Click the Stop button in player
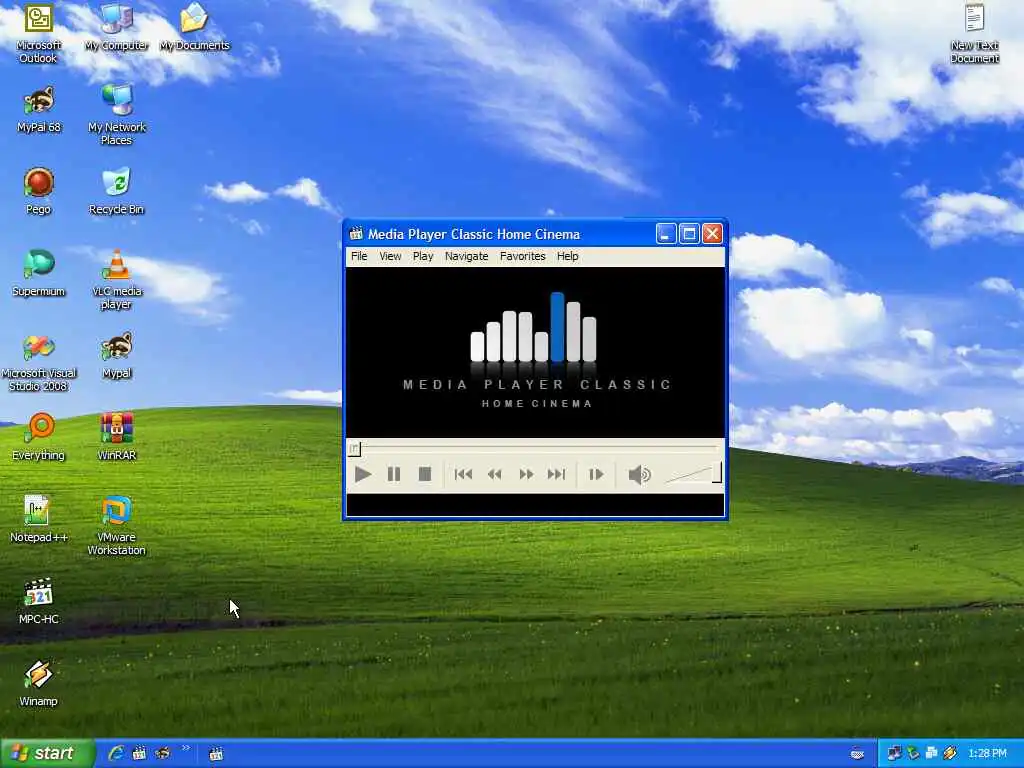This screenshot has width=1024, height=768. 424,475
